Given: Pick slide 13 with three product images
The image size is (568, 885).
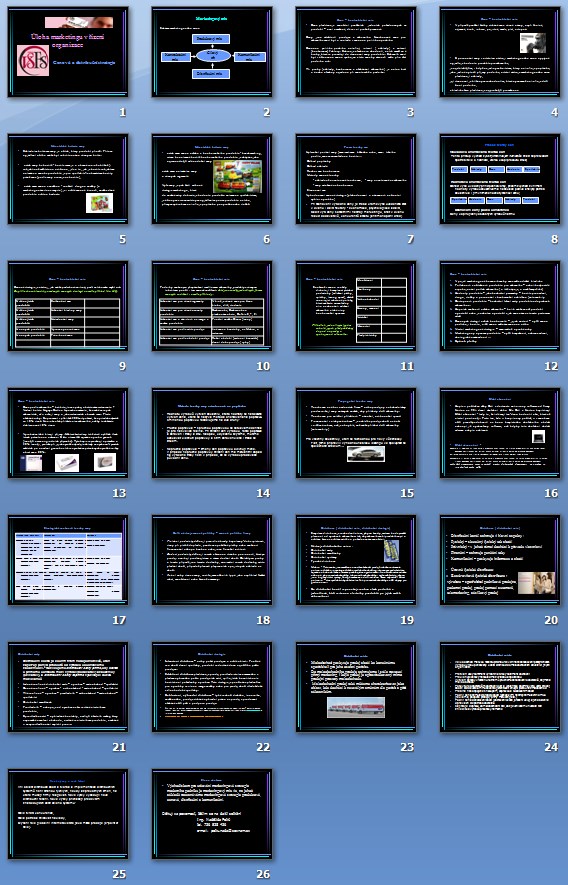Looking at the screenshot, I should [x=68, y=433].
